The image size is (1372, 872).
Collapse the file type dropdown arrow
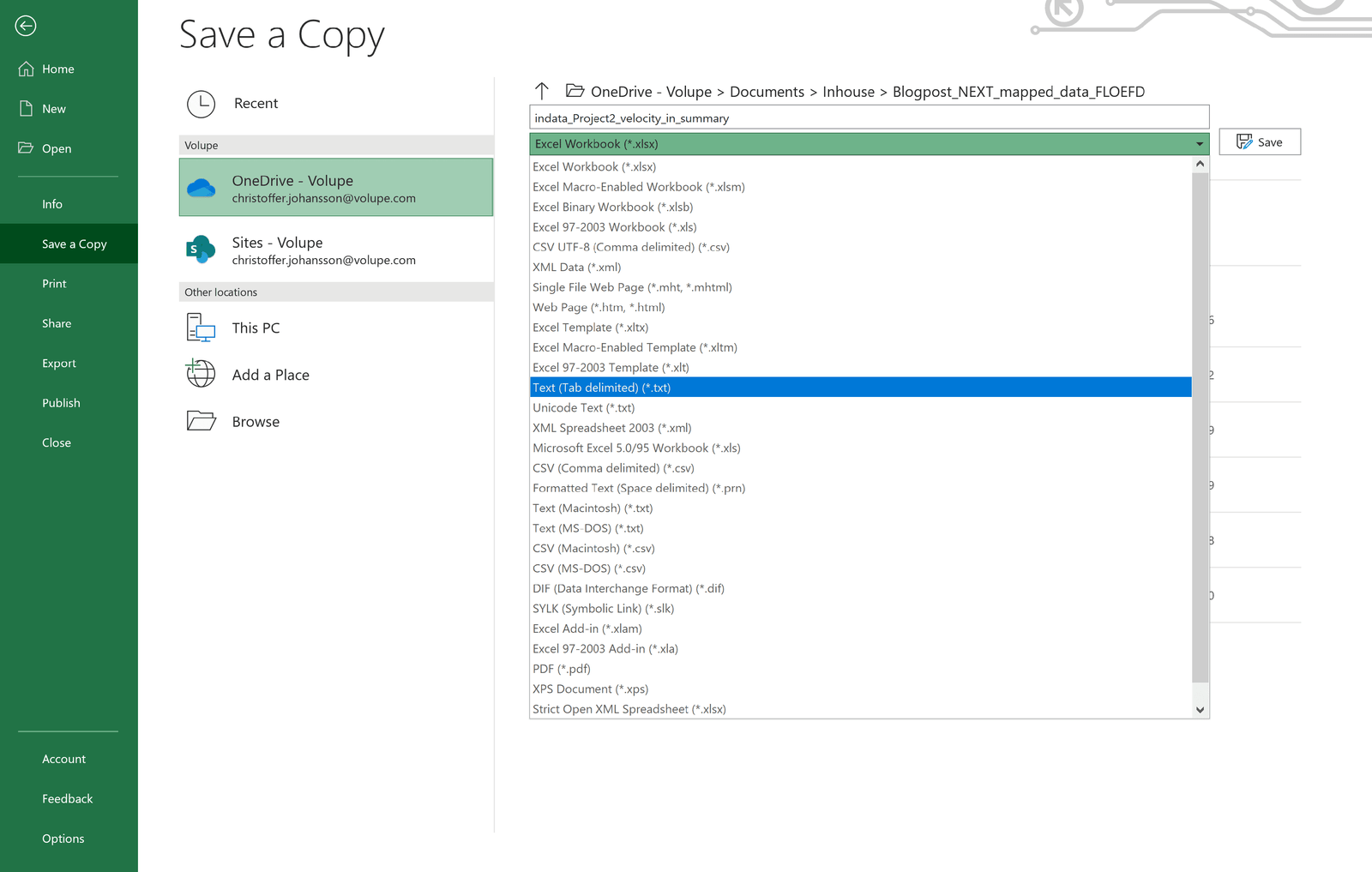tap(1200, 144)
